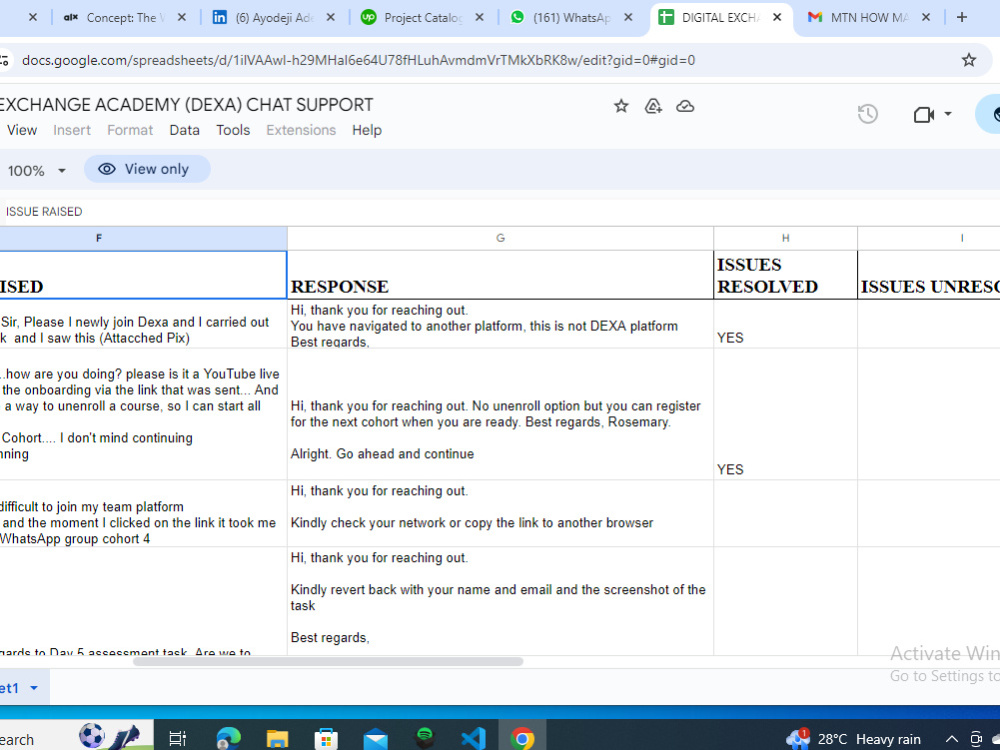Select the 'newly join Dexa' issue cell
1000x750 pixels.
(x=143, y=324)
